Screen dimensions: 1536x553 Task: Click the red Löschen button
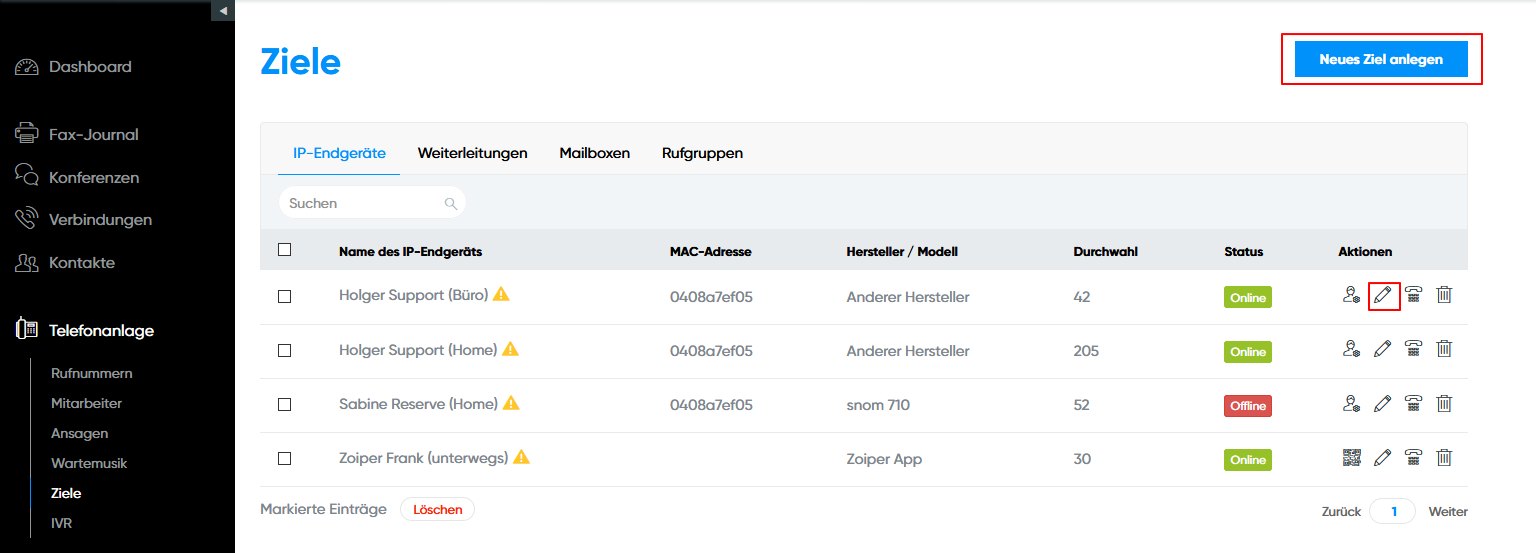point(437,509)
